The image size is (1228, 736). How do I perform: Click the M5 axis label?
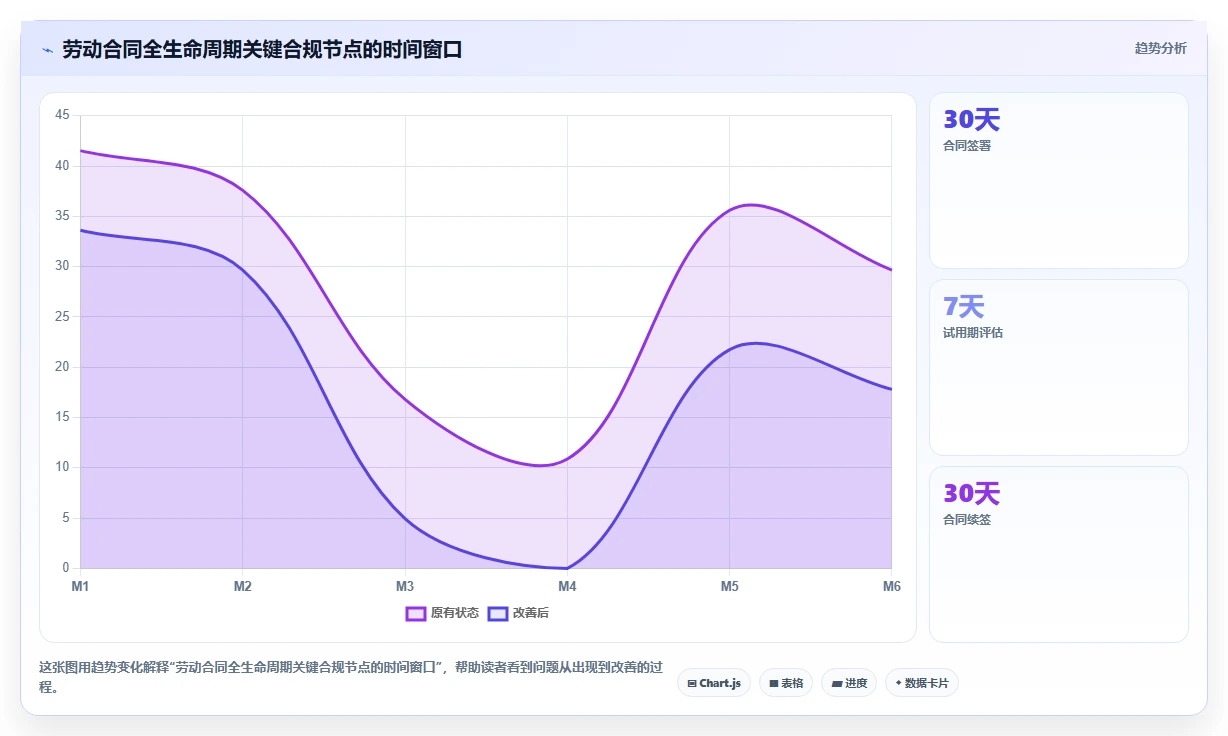729,587
